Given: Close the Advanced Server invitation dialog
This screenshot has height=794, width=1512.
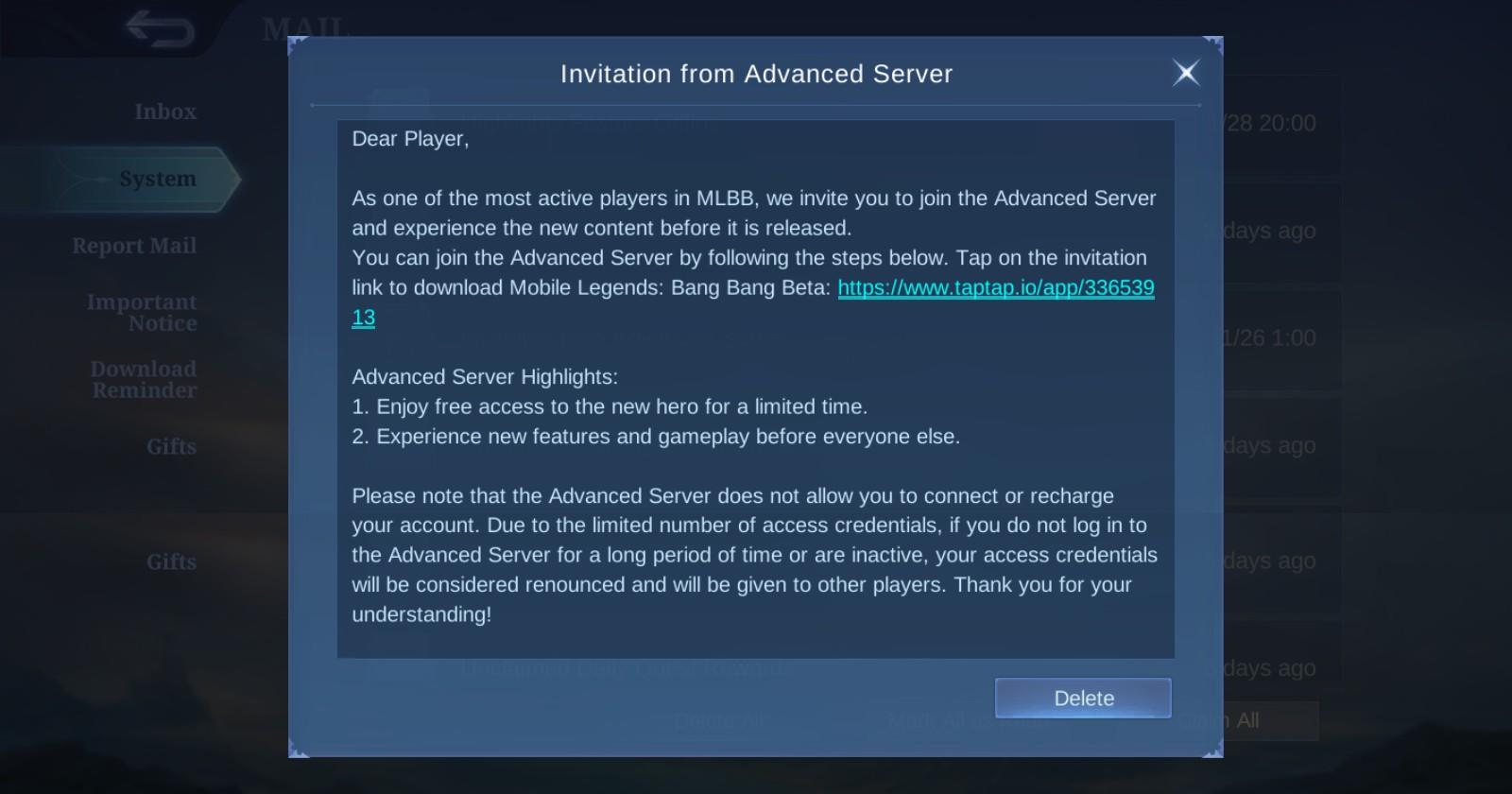Looking at the screenshot, I should click(x=1185, y=73).
